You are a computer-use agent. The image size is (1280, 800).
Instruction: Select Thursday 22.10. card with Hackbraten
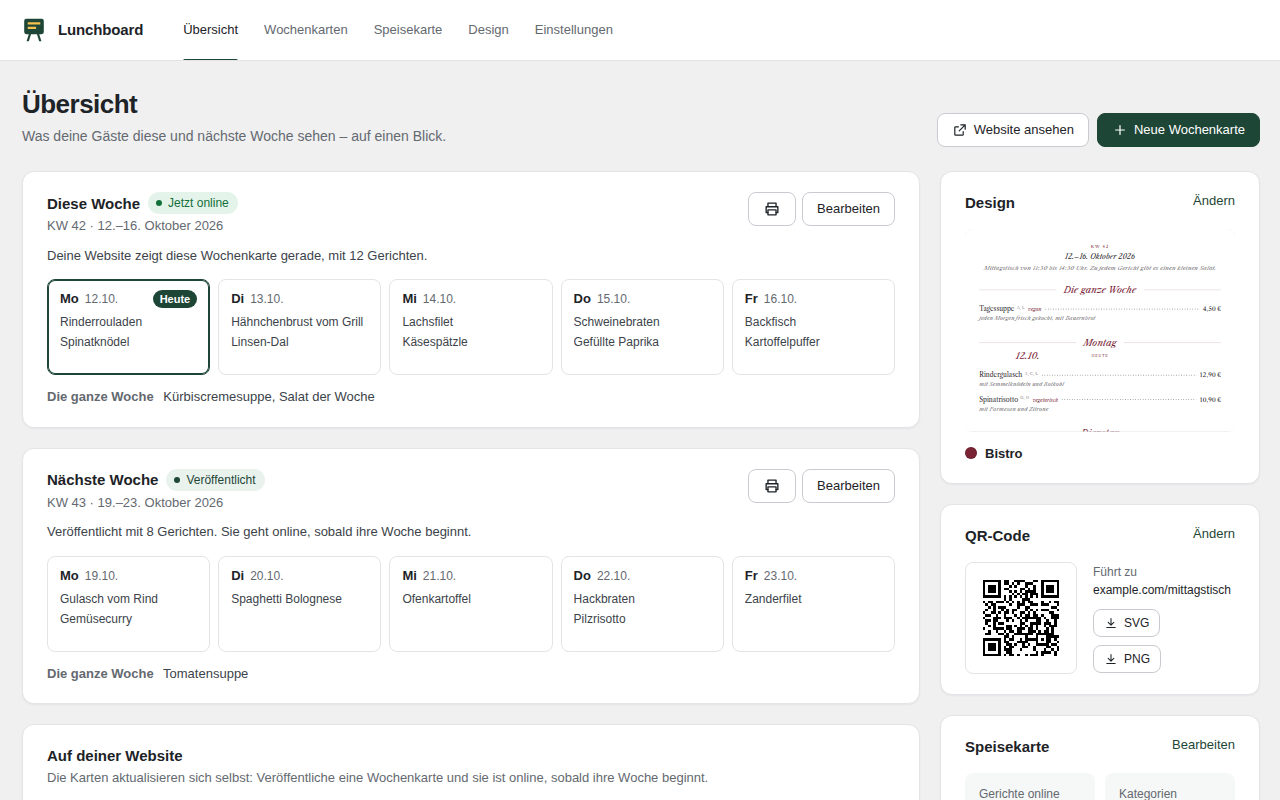(642, 604)
